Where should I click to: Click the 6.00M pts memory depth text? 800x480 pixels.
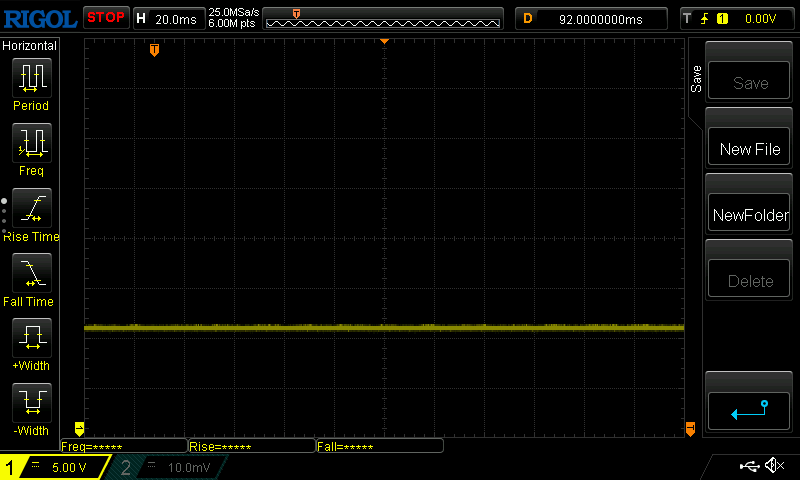coord(232,23)
